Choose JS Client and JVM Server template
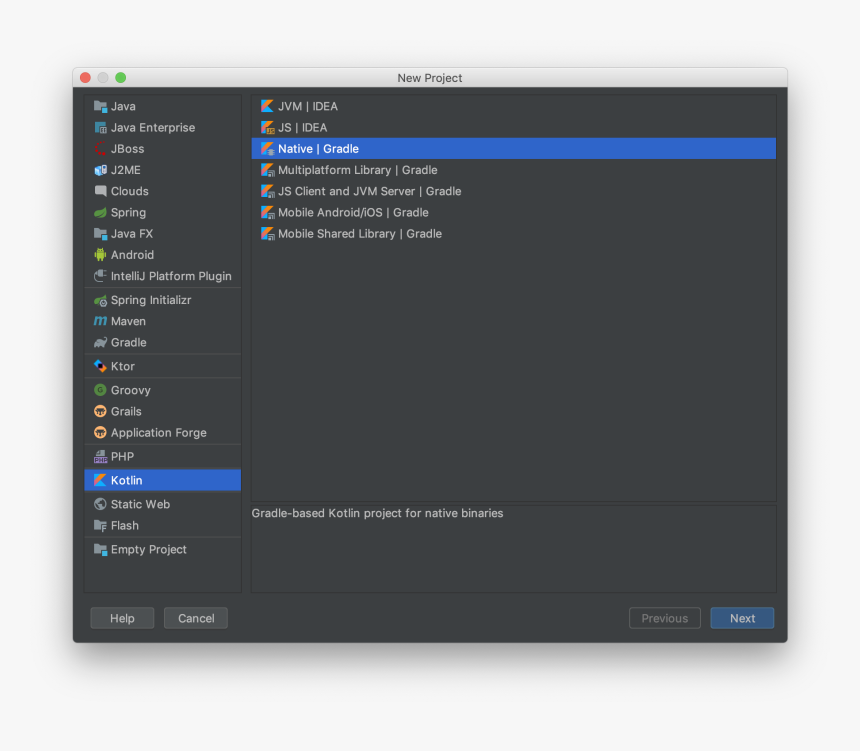This screenshot has width=860, height=751. (x=514, y=191)
